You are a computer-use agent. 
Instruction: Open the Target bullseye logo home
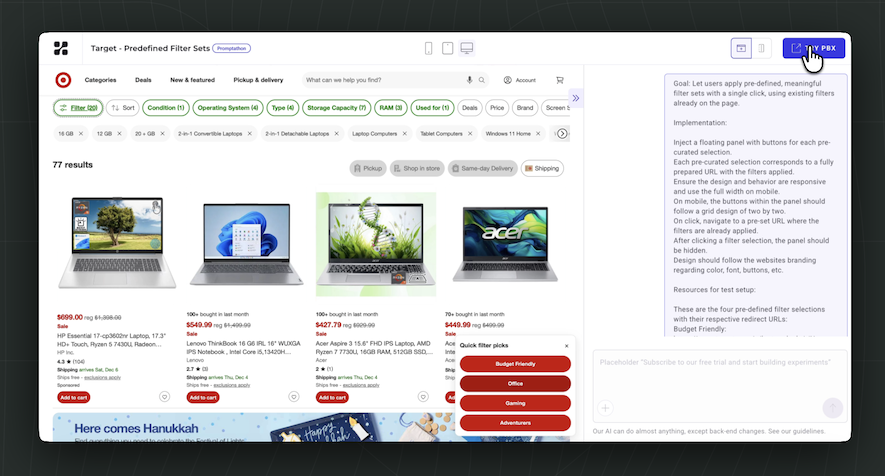(63, 80)
